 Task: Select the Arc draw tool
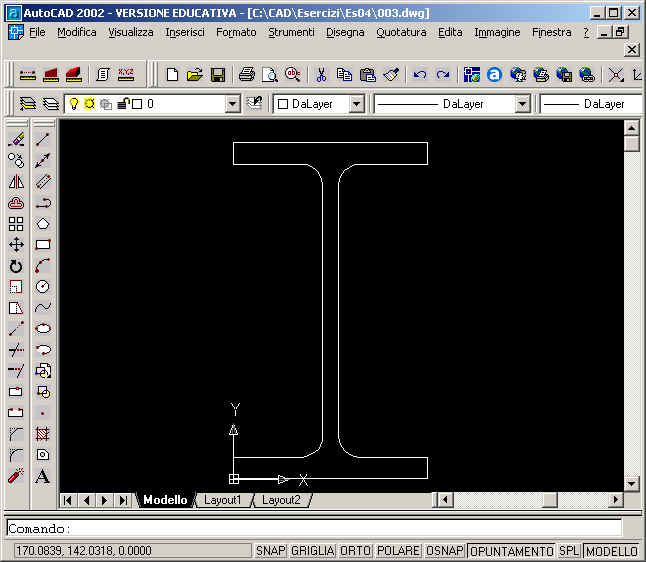[43, 266]
